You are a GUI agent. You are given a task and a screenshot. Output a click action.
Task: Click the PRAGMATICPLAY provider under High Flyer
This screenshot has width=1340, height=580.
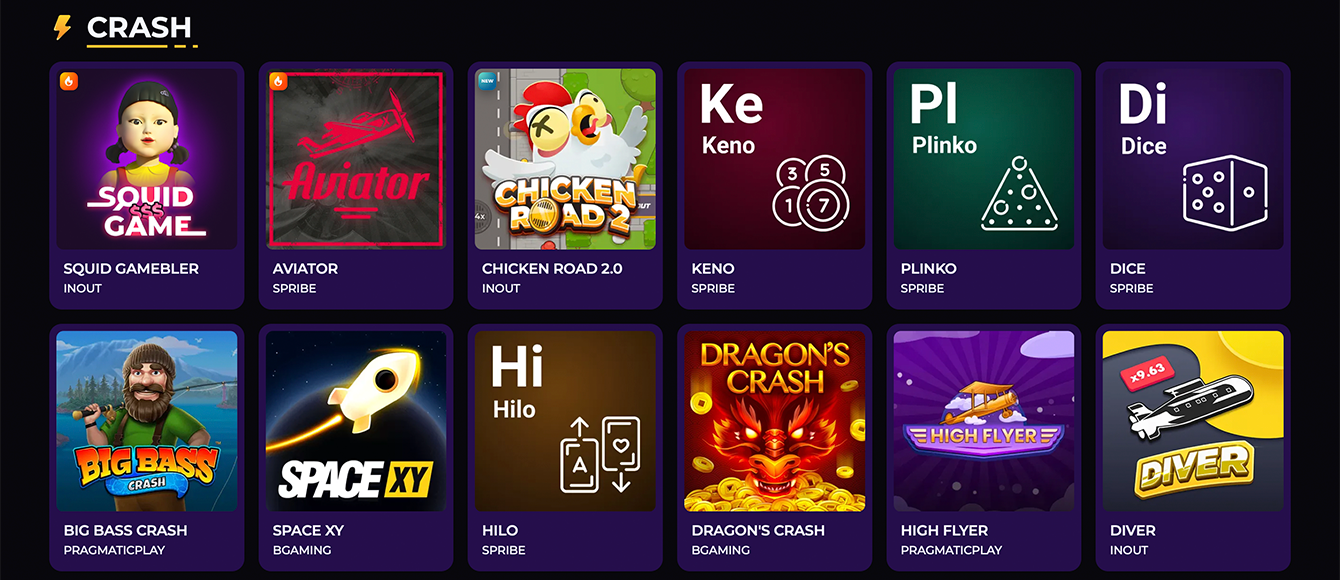(951, 550)
